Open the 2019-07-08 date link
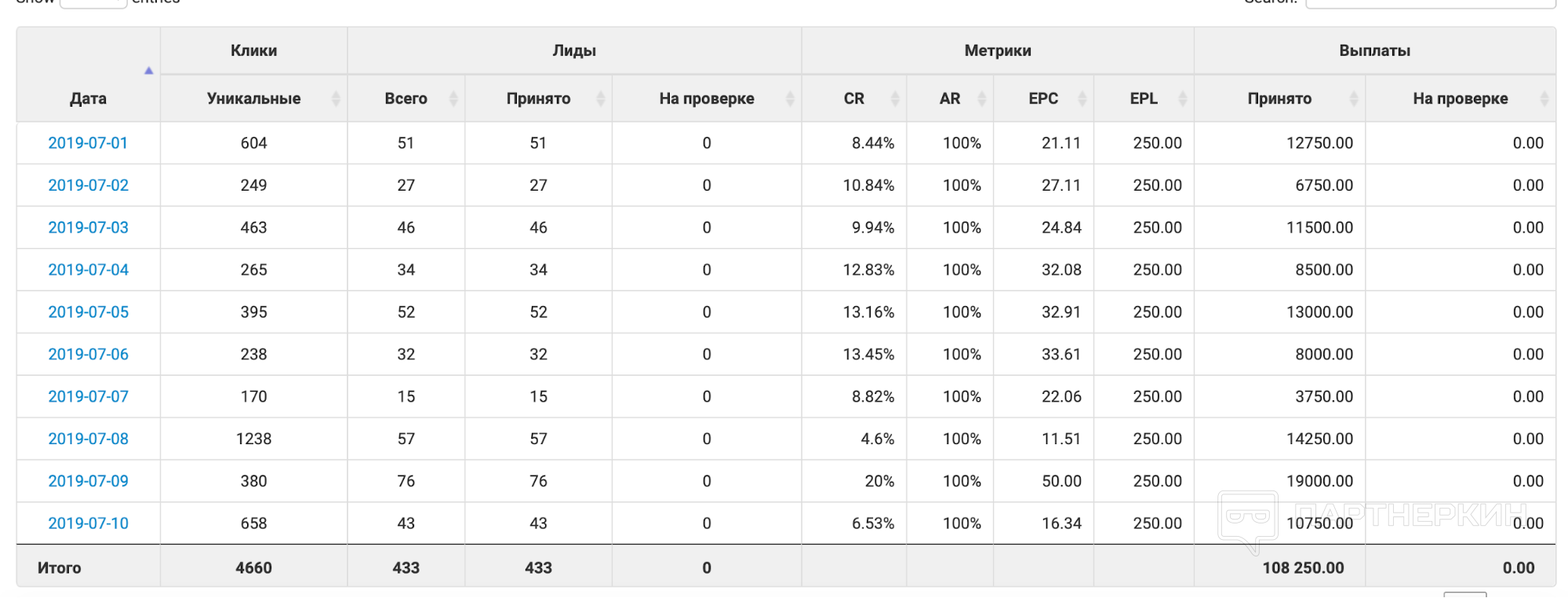 click(88, 439)
